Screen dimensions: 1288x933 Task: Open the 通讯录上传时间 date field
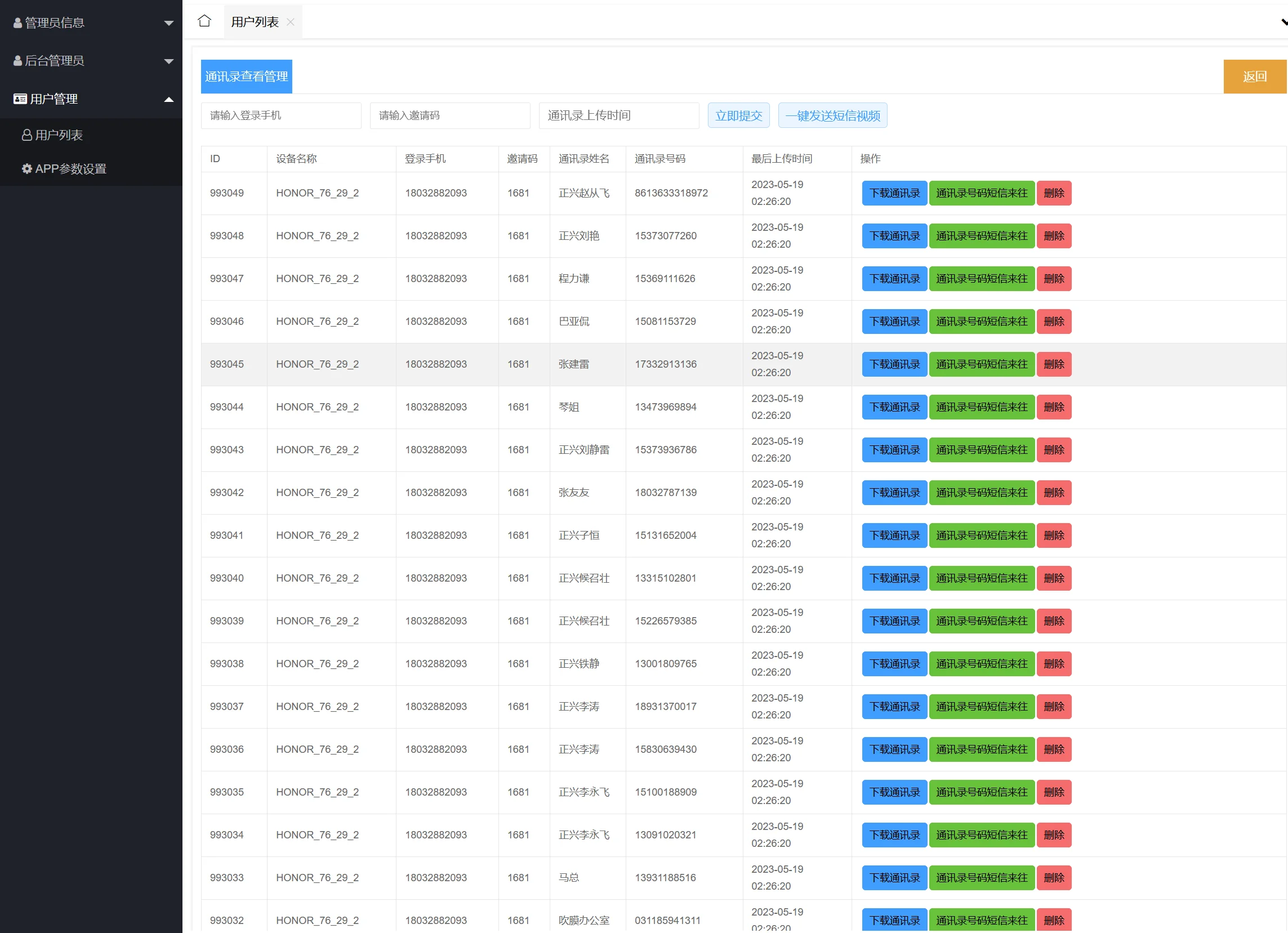[x=618, y=116]
